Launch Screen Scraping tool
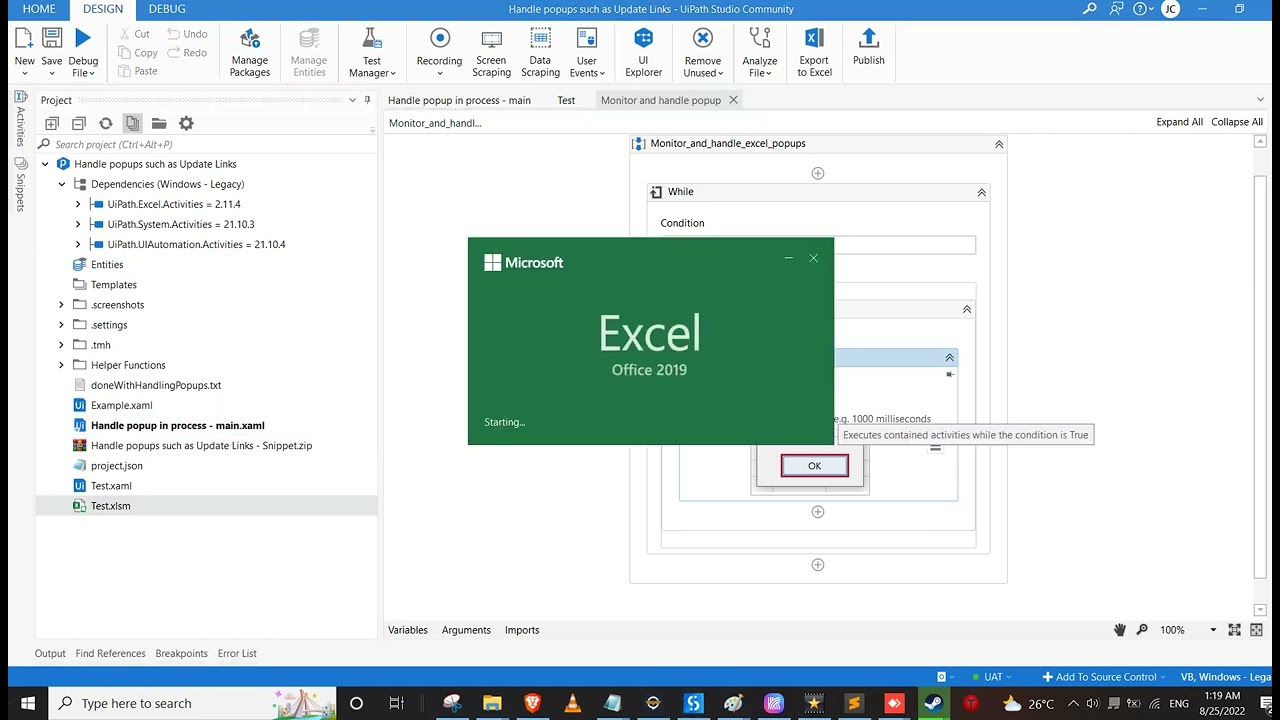1280x720 pixels. pyautogui.click(x=491, y=52)
